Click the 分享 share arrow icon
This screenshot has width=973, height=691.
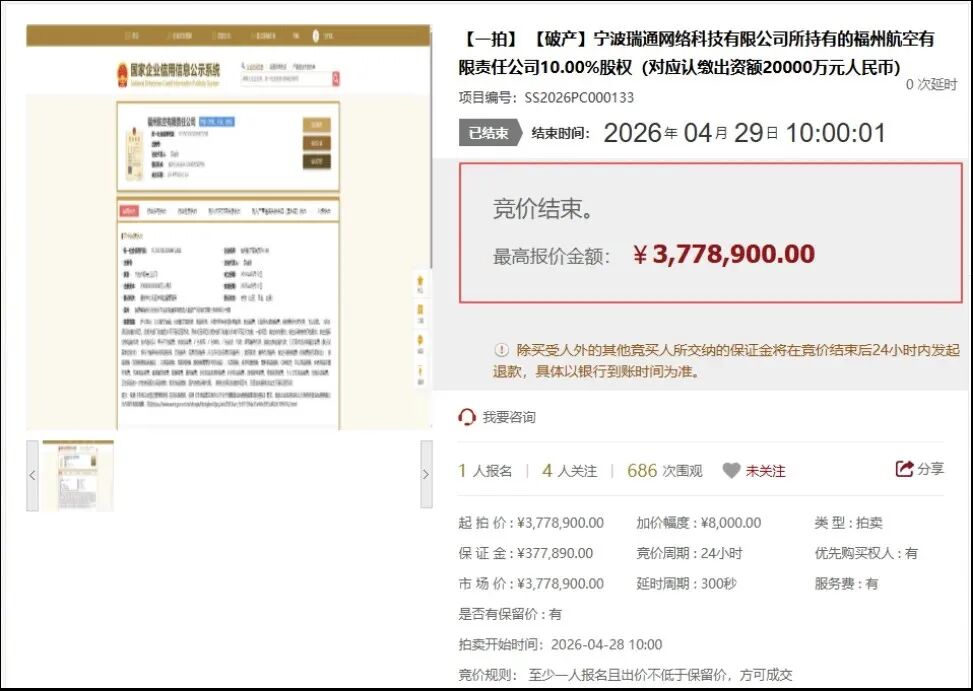904,468
